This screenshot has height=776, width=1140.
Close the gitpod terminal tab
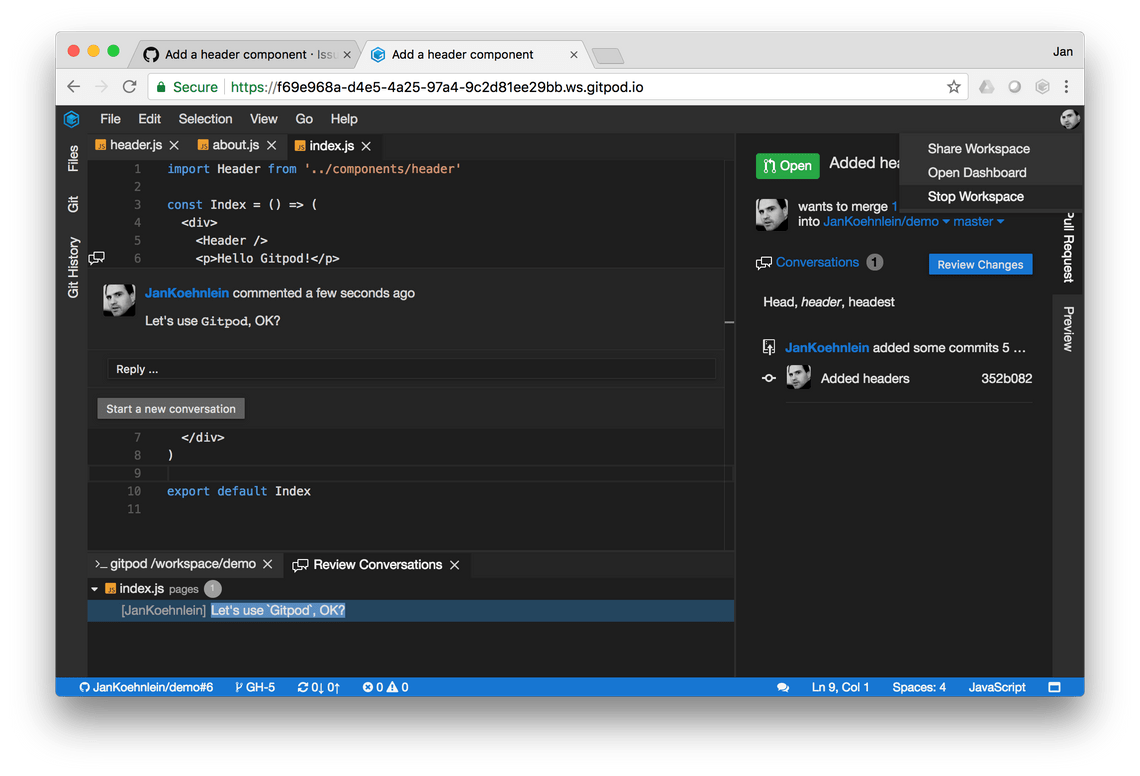pyautogui.click(x=268, y=564)
